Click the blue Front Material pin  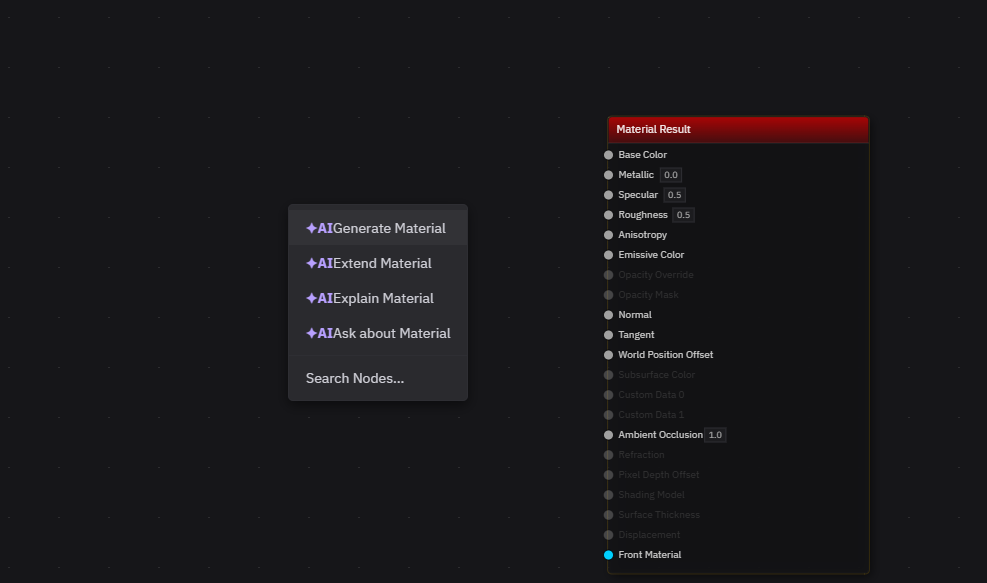tap(608, 554)
